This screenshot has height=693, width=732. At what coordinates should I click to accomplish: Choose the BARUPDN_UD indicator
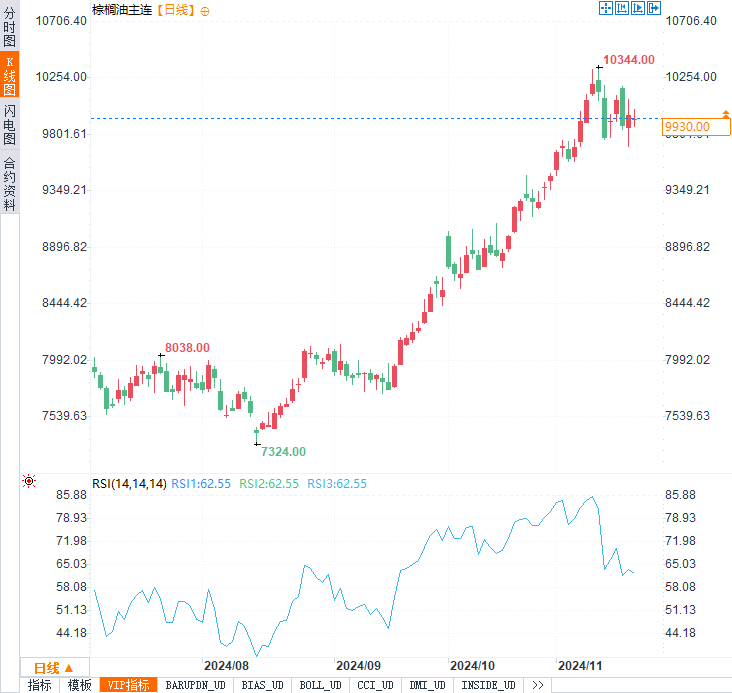coord(195,685)
